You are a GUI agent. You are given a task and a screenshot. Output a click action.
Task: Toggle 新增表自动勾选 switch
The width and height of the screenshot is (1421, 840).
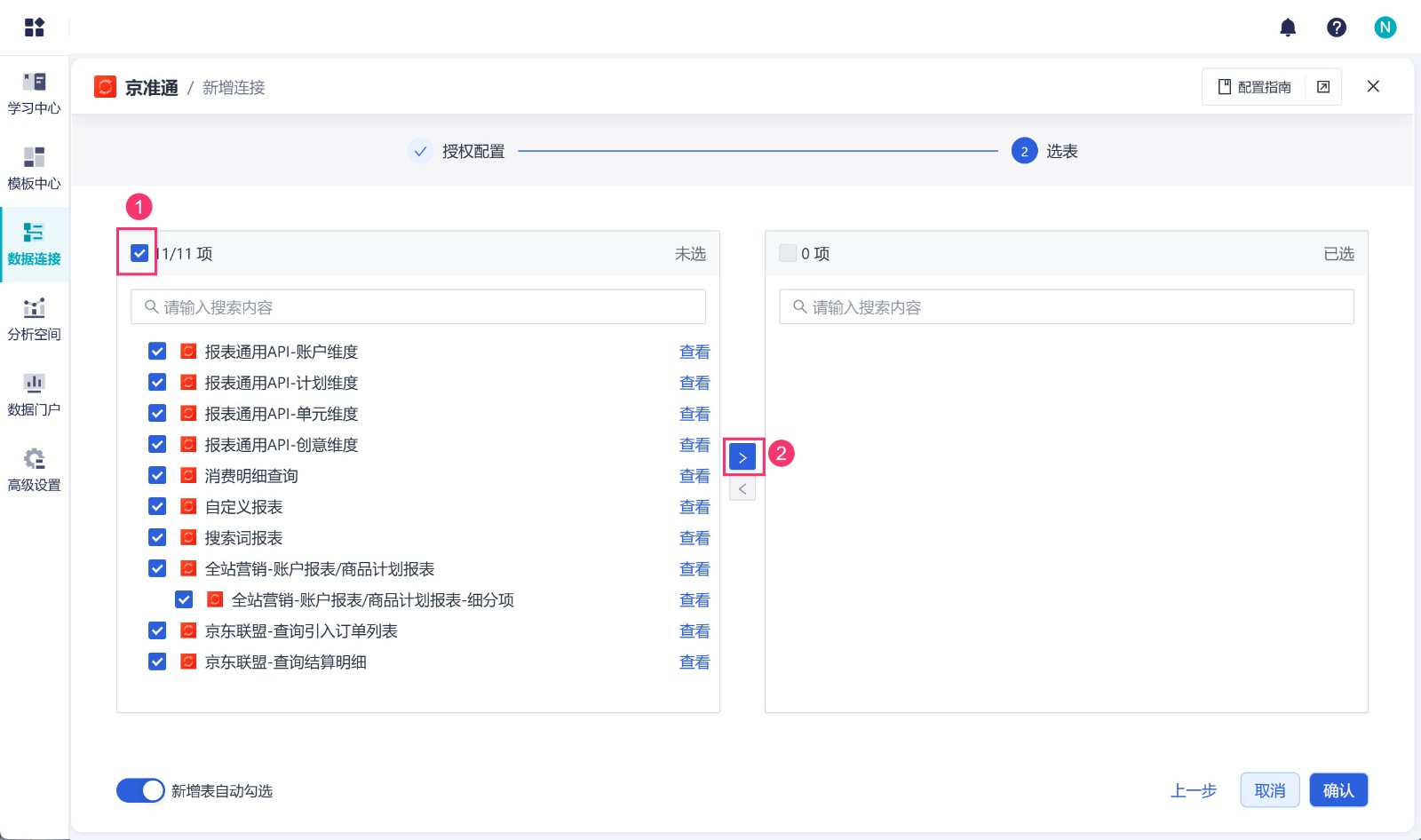(x=140, y=790)
